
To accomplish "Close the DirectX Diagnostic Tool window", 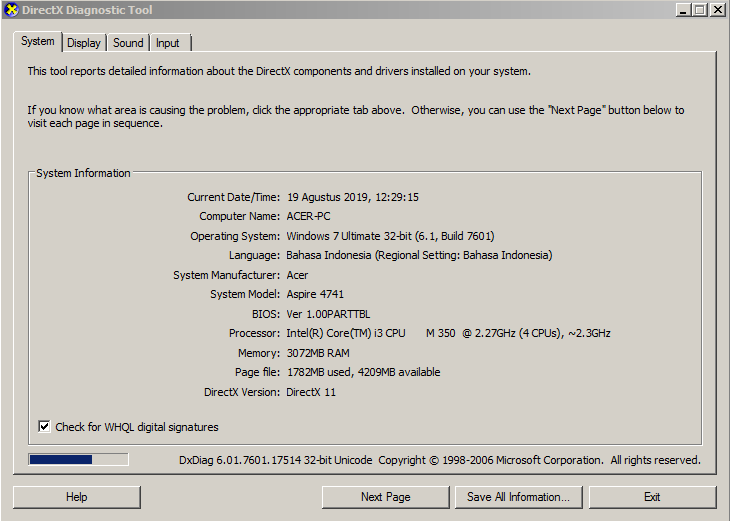I will (x=717, y=10).
